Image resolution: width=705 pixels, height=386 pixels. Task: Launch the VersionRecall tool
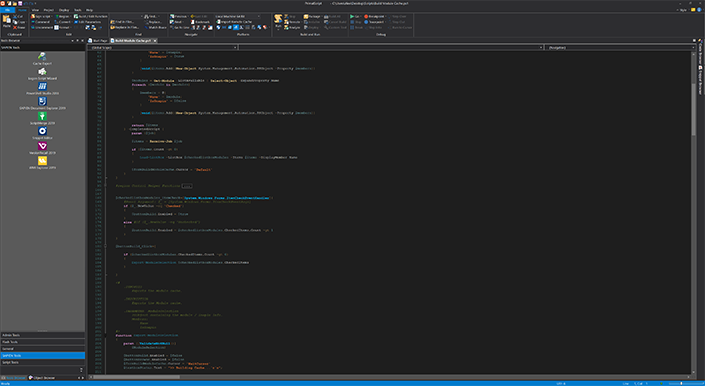pos(43,146)
